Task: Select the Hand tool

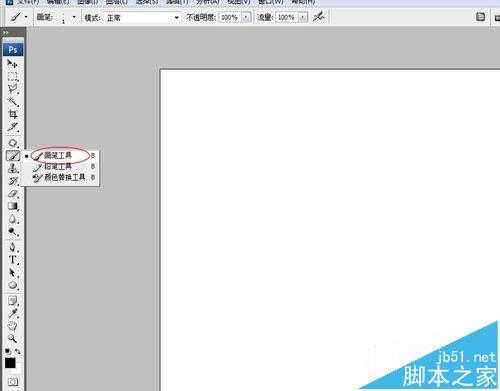Action: point(13,326)
